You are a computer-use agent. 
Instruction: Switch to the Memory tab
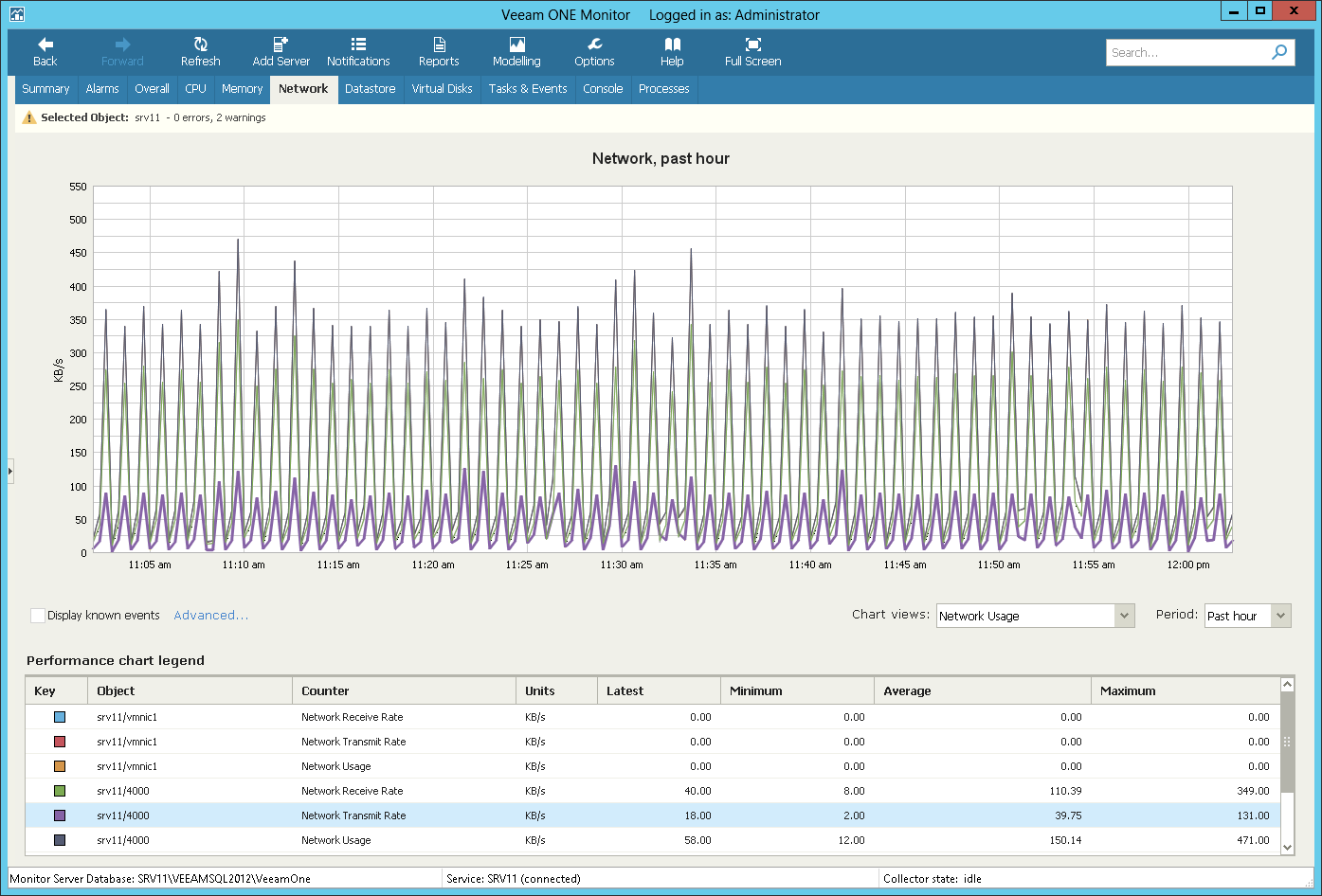(242, 89)
